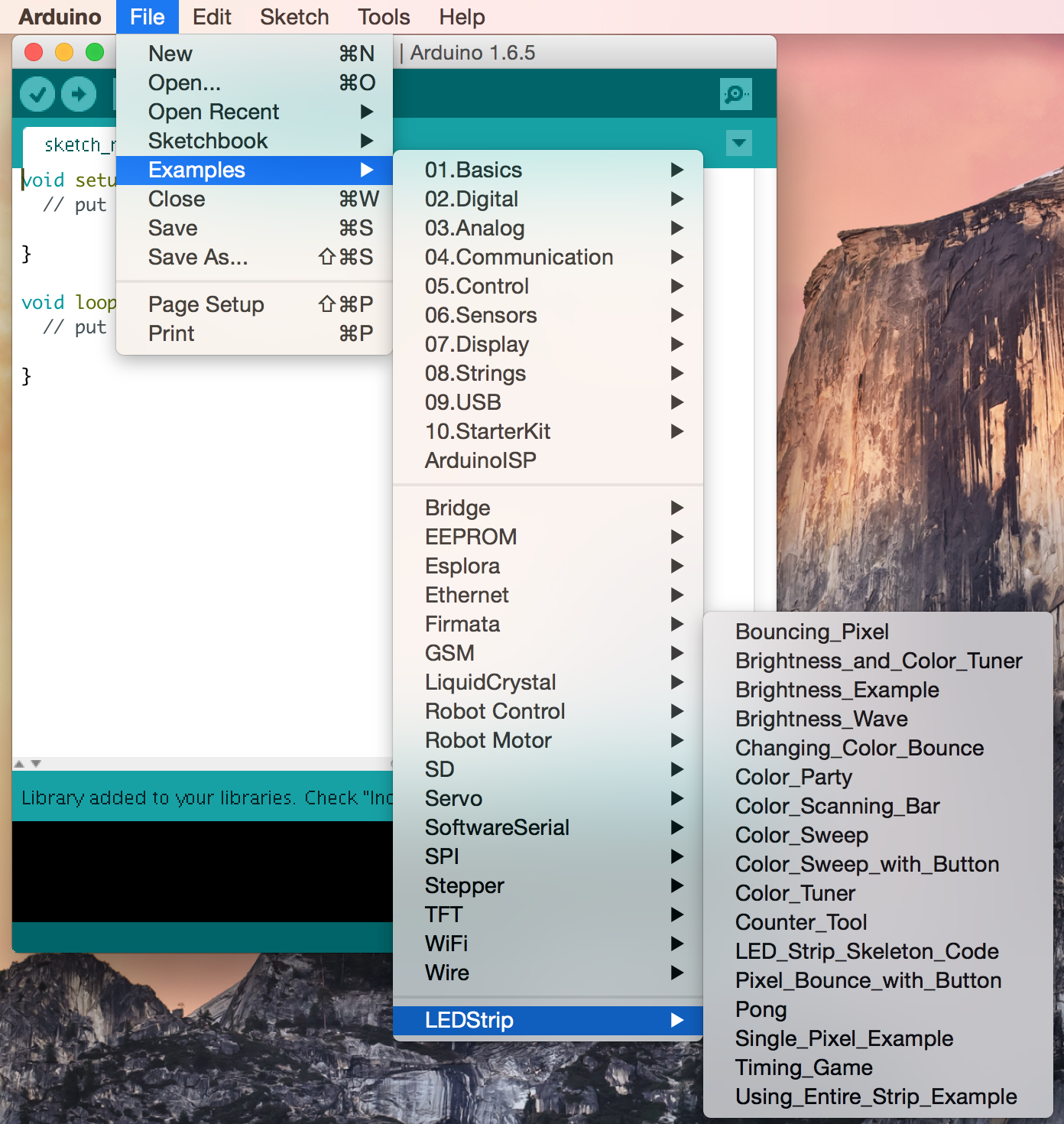Expand the 04.Communication examples submenu
This screenshot has width=1064, height=1124.
548,257
